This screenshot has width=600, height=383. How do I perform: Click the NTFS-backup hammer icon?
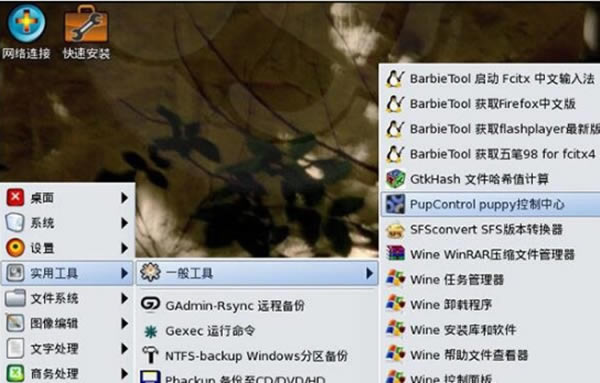click(150, 355)
